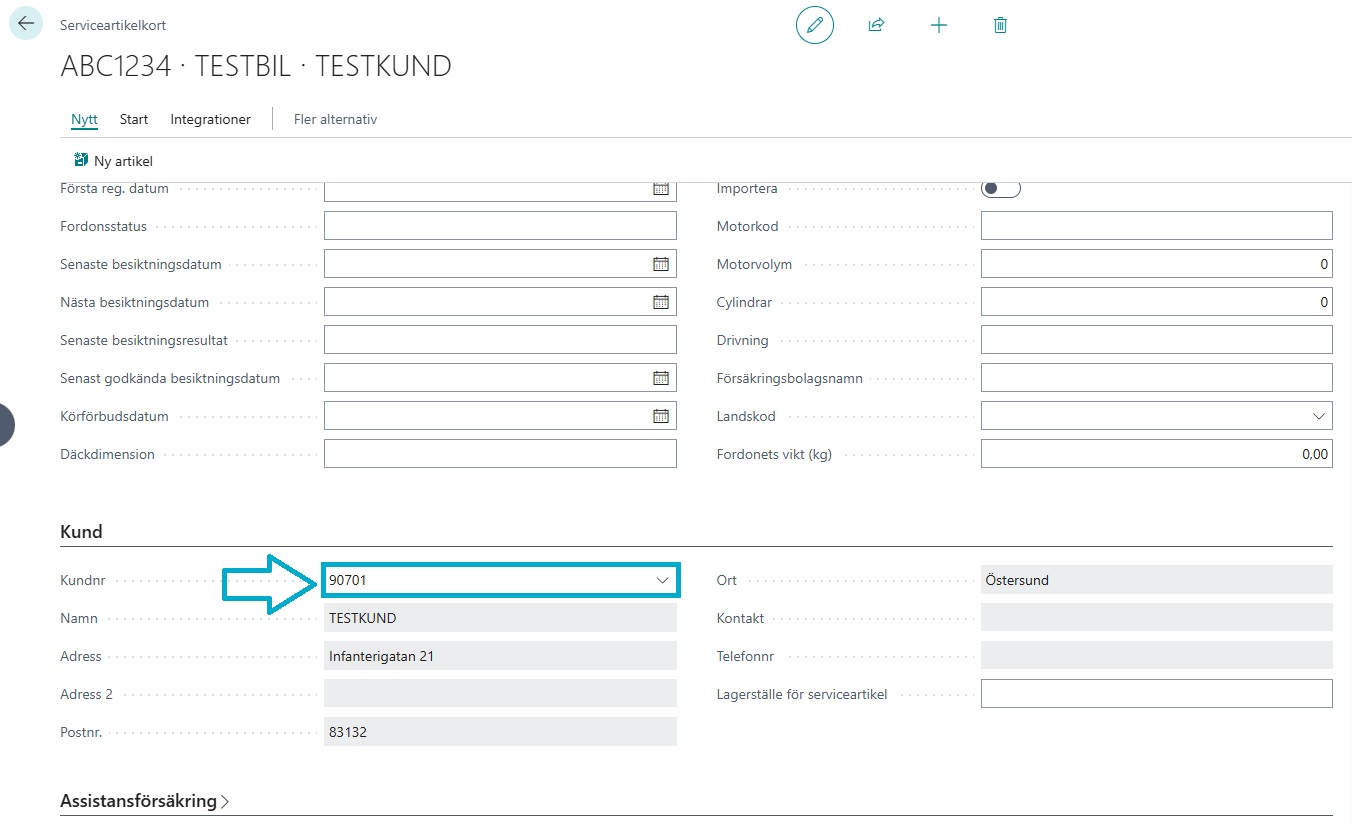Open calendar picker for Körförbudsdatum
Image resolution: width=1352 pixels, height=824 pixels.
coord(661,416)
